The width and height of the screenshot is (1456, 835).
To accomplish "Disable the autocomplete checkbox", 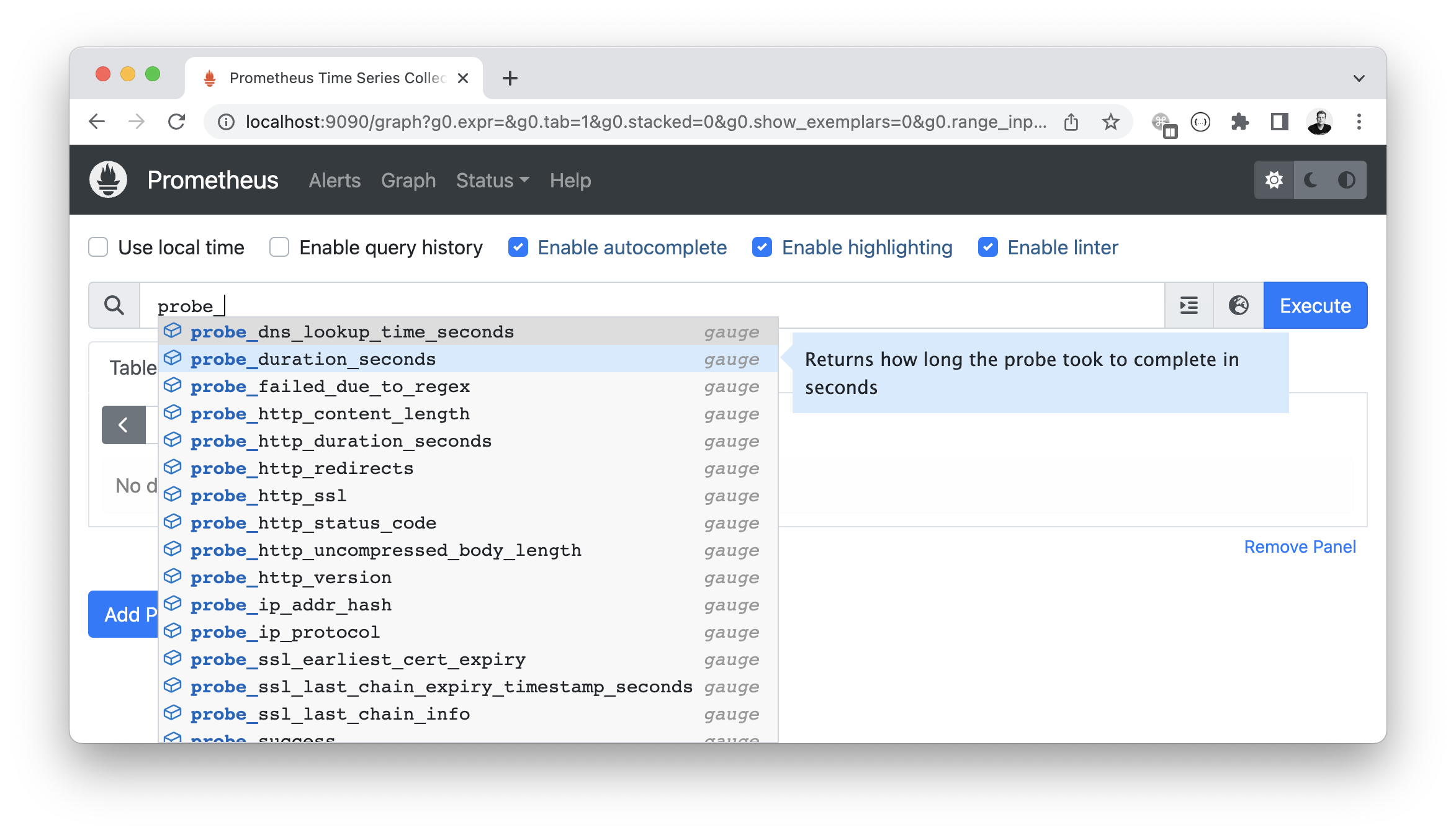I will [518, 247].
